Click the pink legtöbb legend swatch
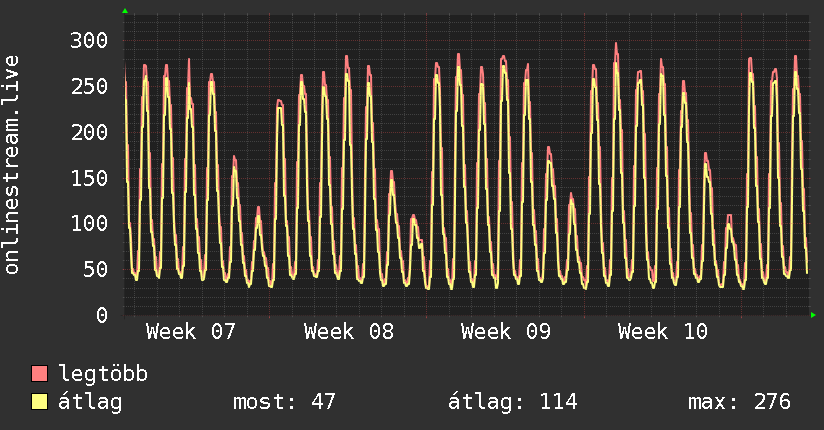 point(39,373)
